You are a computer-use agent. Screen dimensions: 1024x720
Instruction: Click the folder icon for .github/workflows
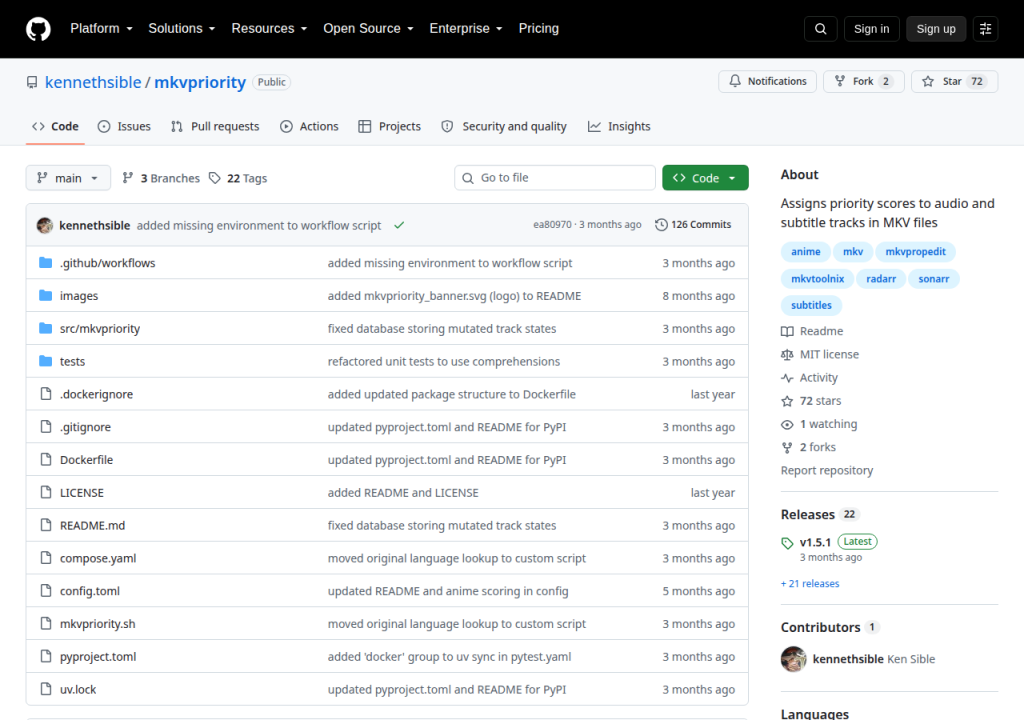[46, 263]
